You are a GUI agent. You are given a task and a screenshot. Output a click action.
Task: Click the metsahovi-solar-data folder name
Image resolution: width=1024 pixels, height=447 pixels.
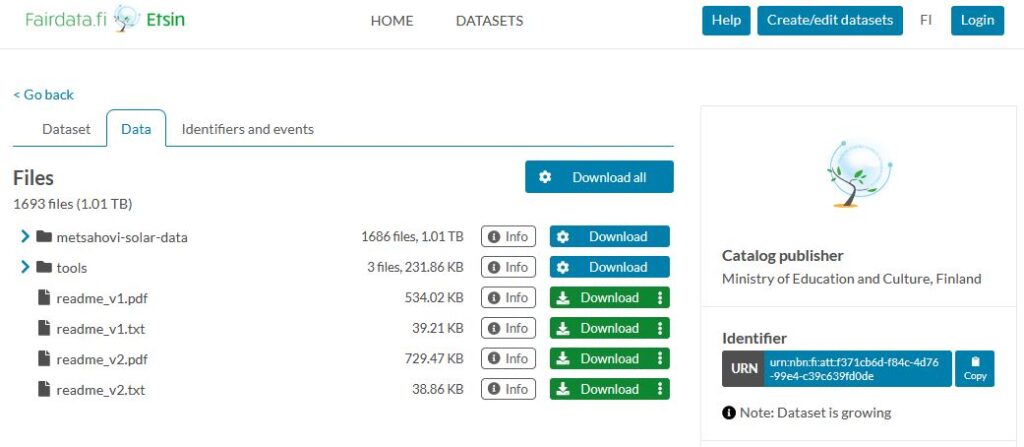(x=122, y=237)
